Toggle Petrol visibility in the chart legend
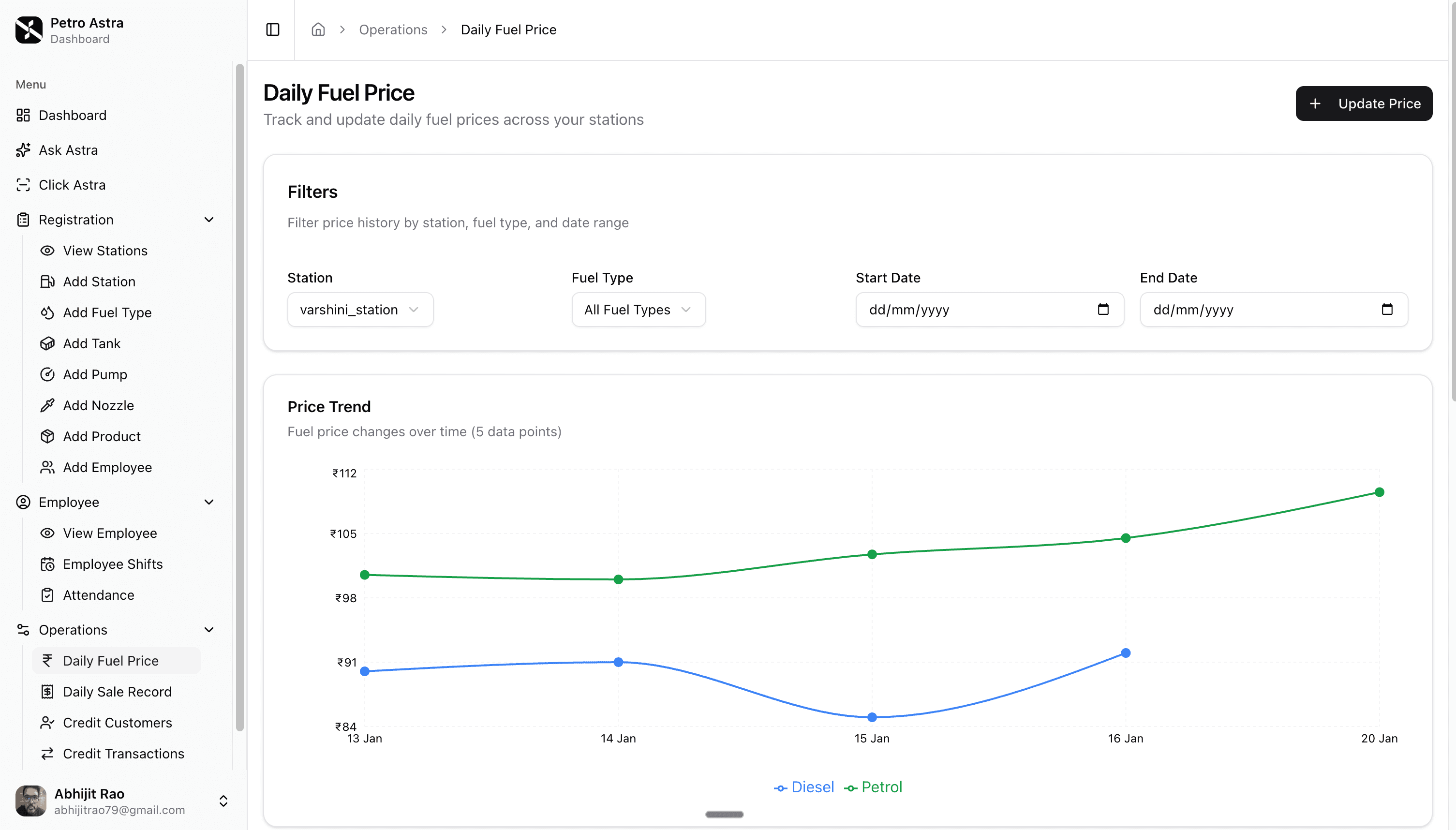The image size is (1456, 830). coord(874,786)
